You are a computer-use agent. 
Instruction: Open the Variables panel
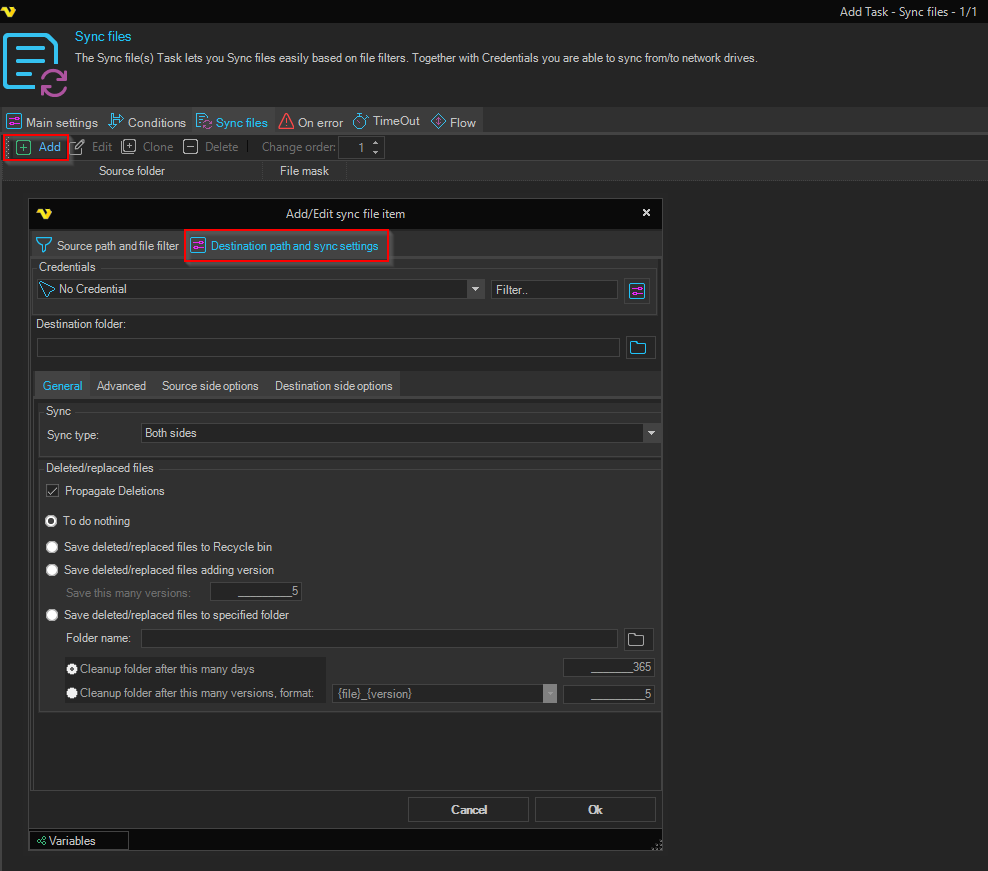(x=79, y=841)
